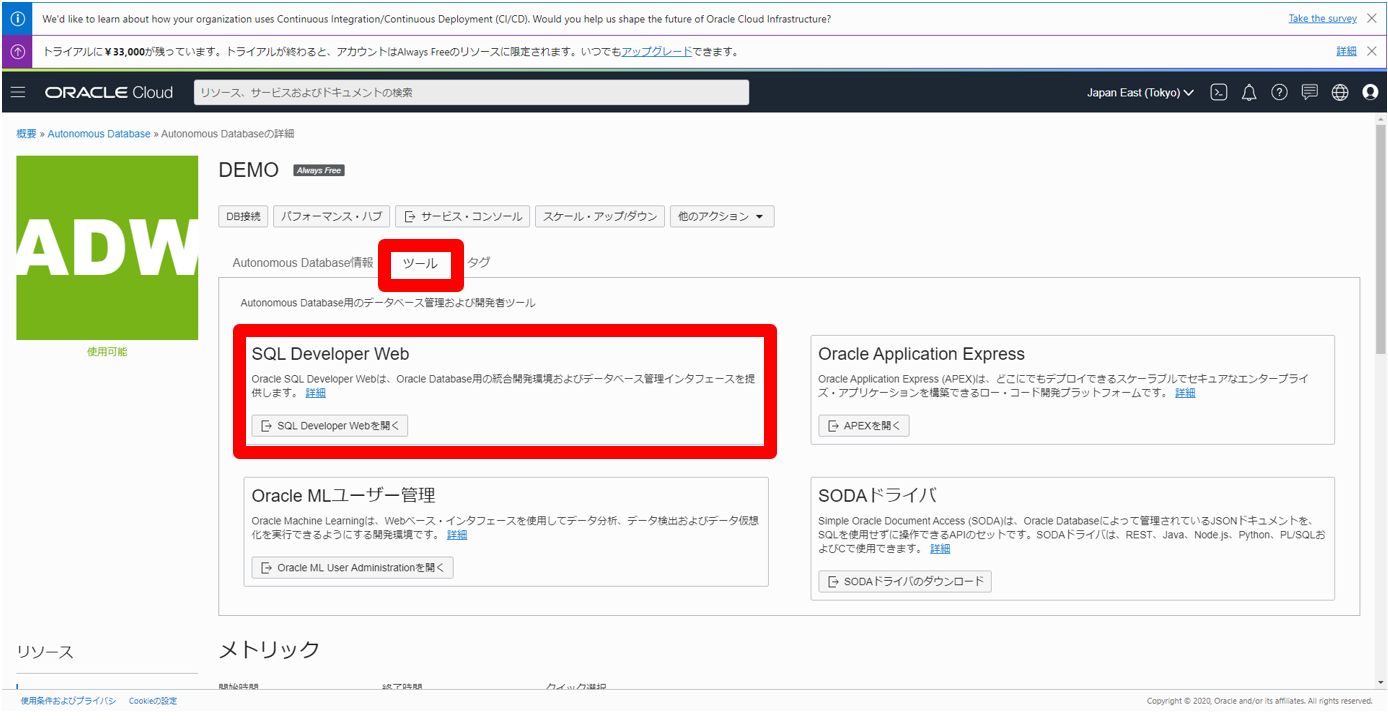Open the hamburger navigation menu

point(18,92)
